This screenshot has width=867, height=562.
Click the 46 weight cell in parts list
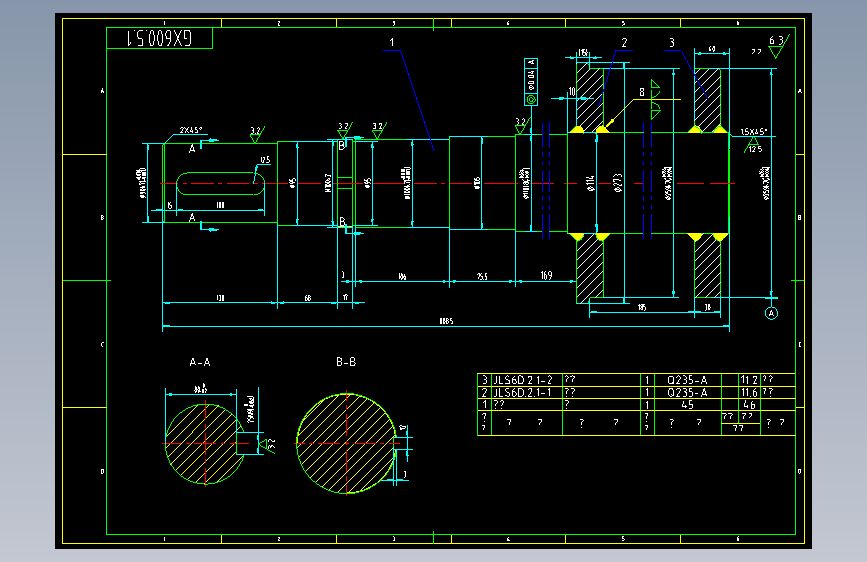[749, 404]
